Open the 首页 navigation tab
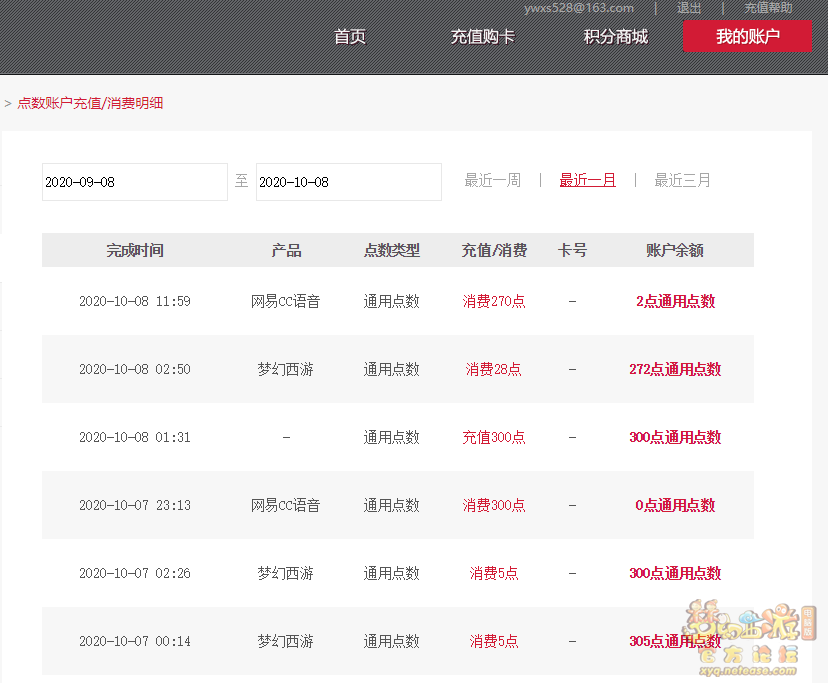The height and width of the screenshot is (683, 828). 350,36
